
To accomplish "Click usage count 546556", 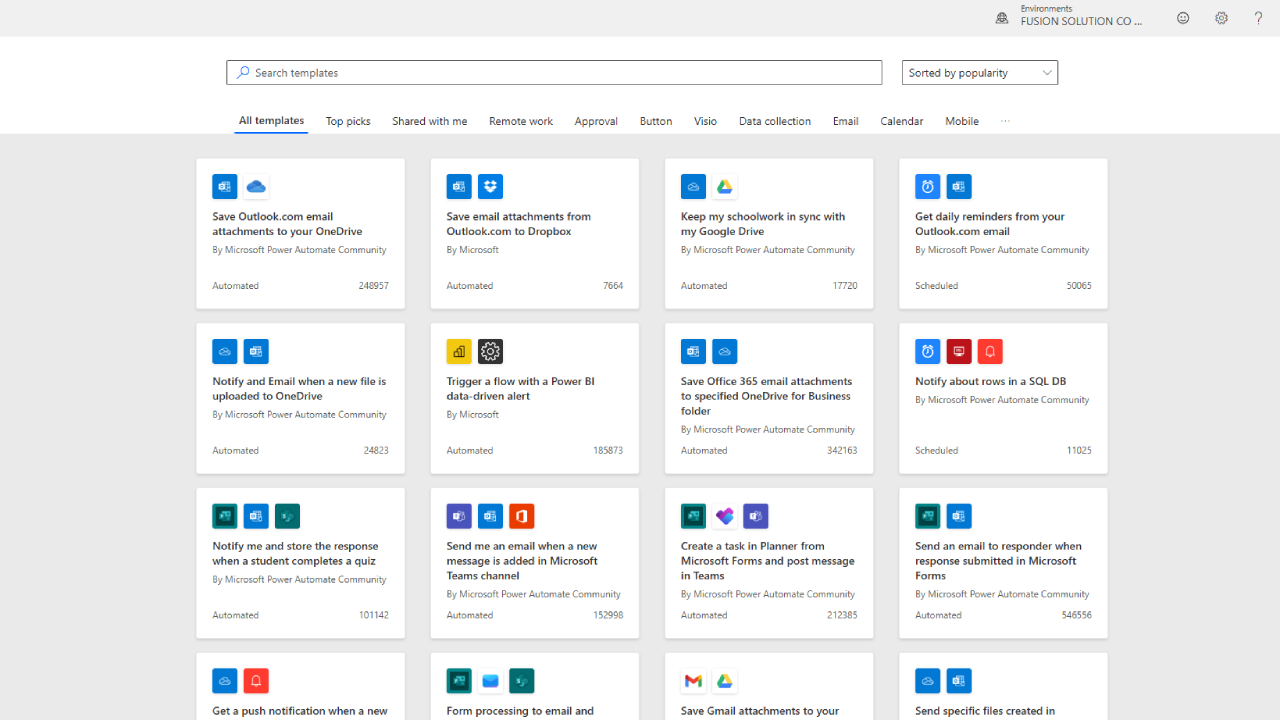I will [x=1076, y=615].
